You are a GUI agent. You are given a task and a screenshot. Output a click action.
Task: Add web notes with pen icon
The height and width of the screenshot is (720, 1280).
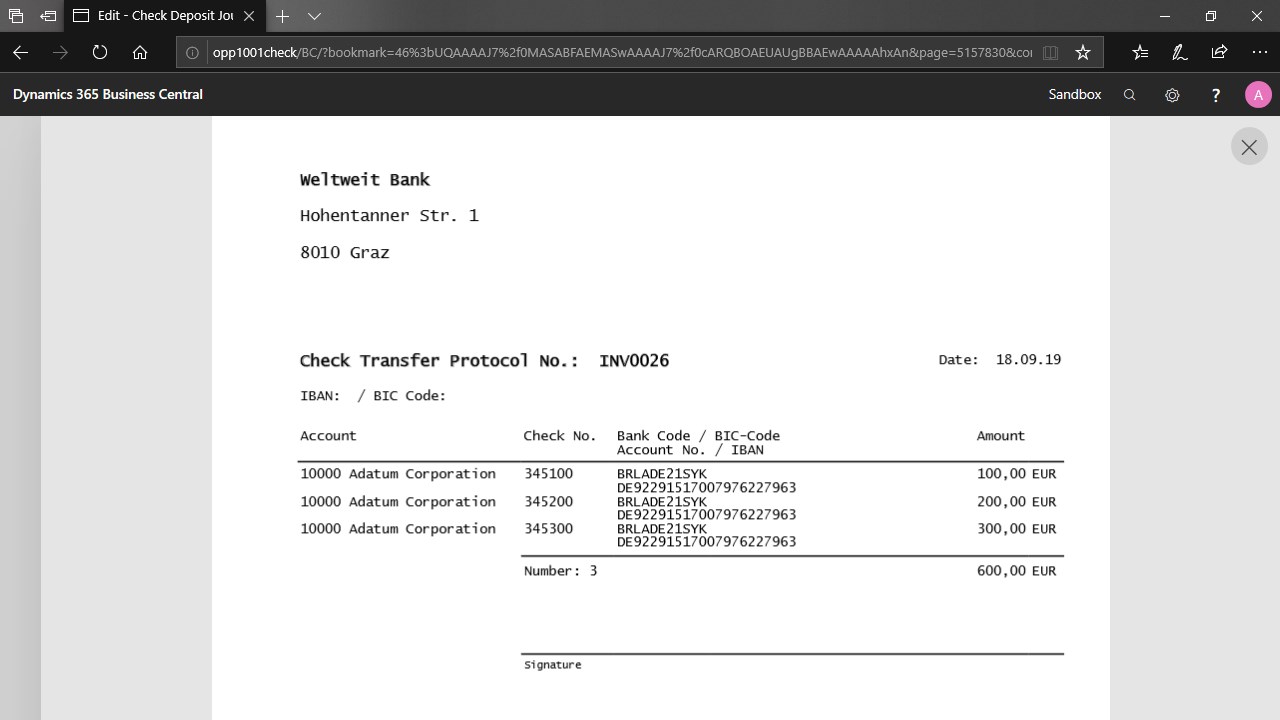[1179, 52]
